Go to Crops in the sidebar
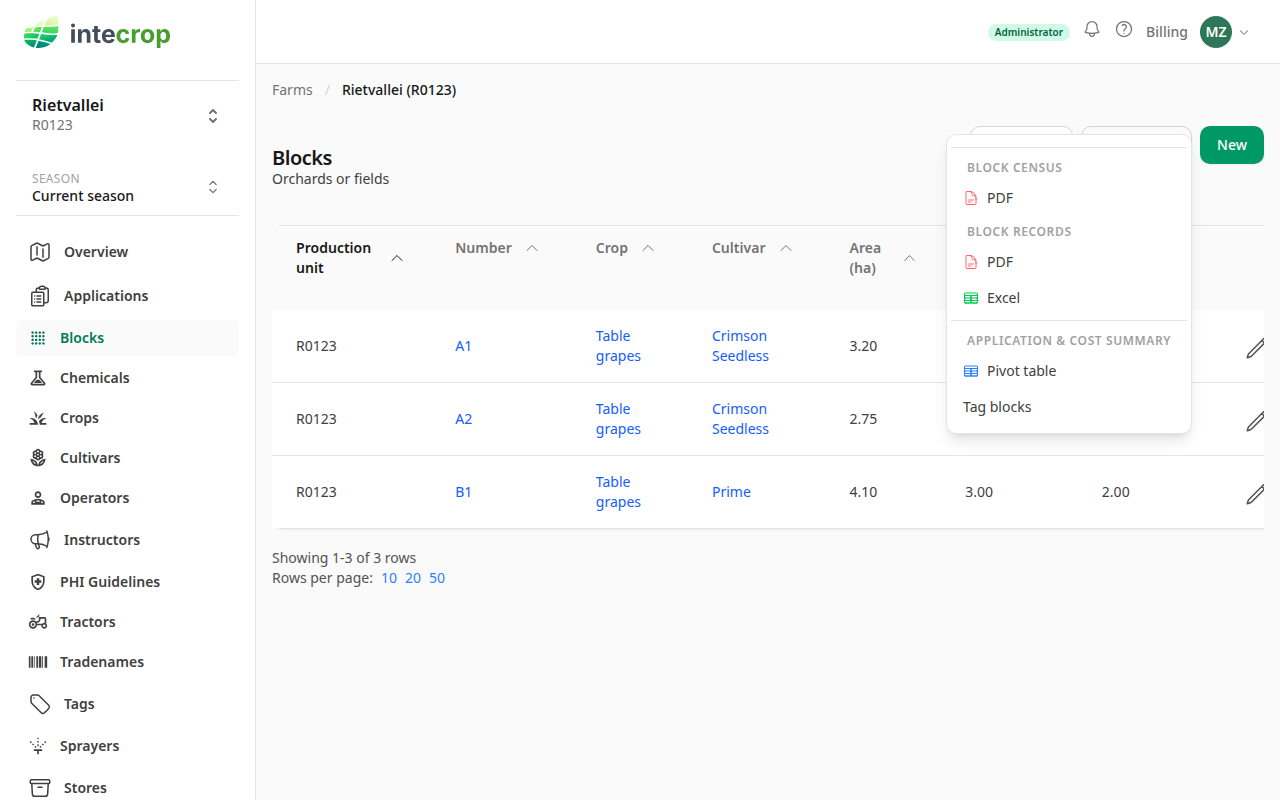This screenshot has height=800, width=1280. coord(127,418)
